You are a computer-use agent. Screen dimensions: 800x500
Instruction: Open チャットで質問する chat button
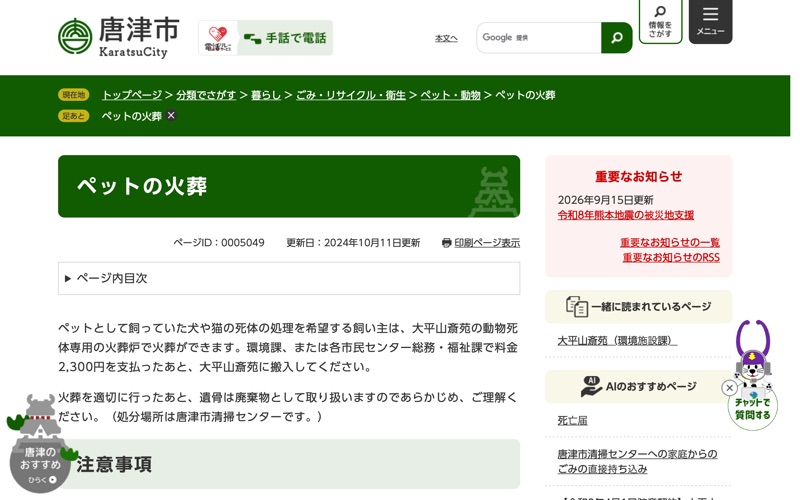753,408
